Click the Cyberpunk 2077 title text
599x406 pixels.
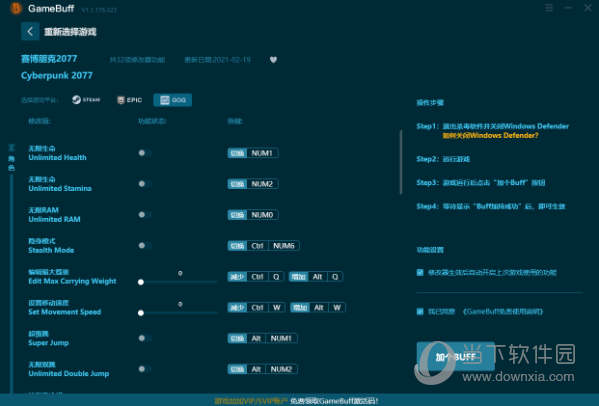(x=57, y=75)
